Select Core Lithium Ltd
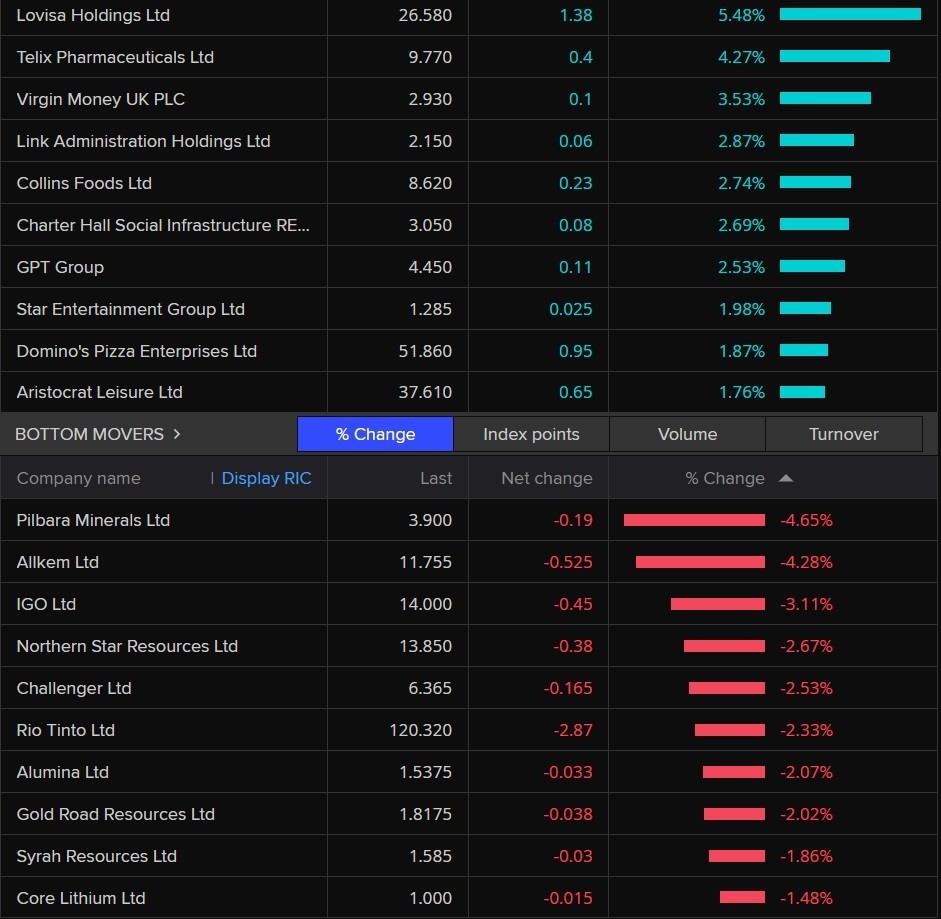This screenshot has width=941, height=919. point(81,898)
